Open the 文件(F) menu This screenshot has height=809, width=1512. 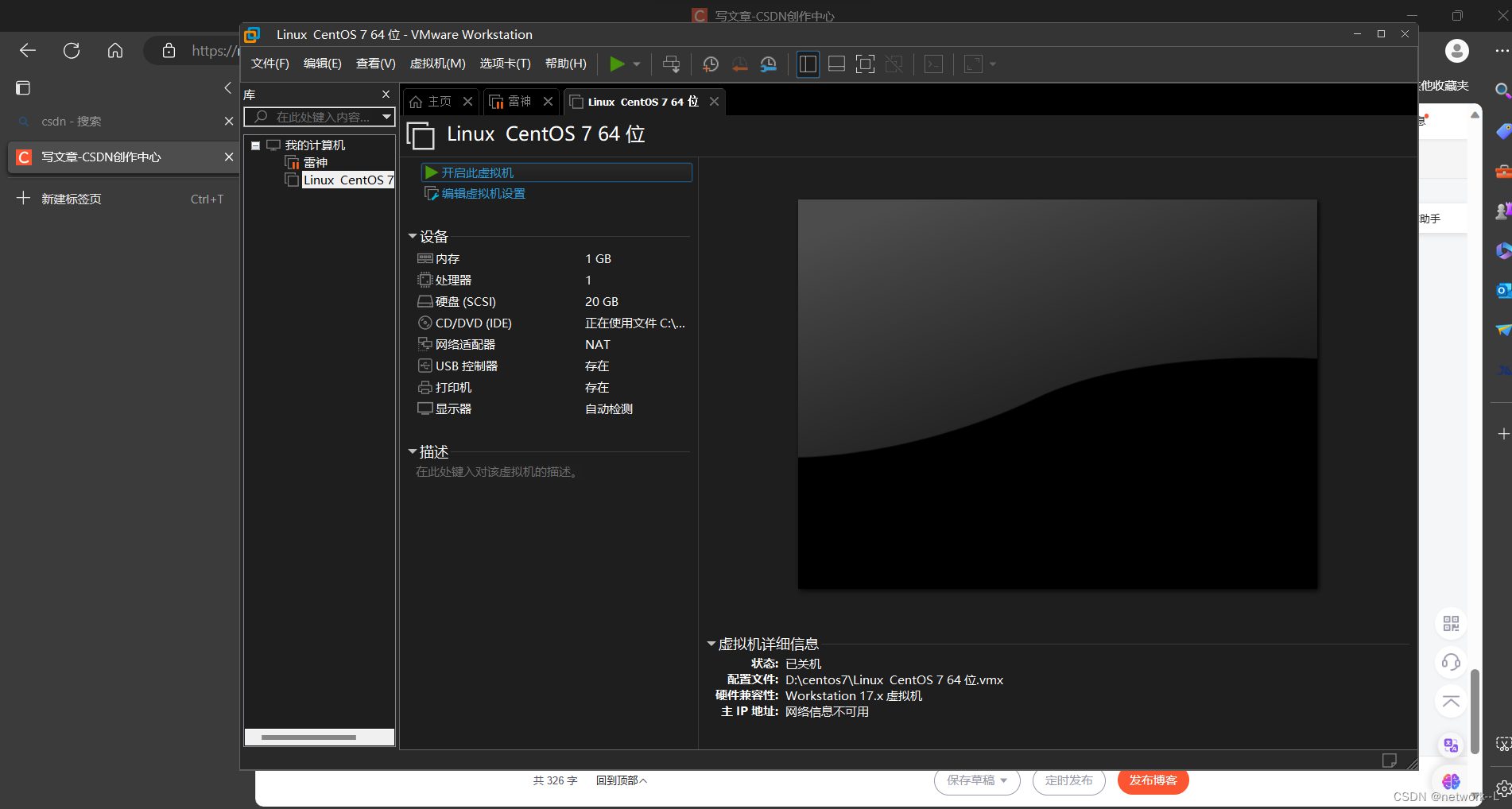click(270, 64)
